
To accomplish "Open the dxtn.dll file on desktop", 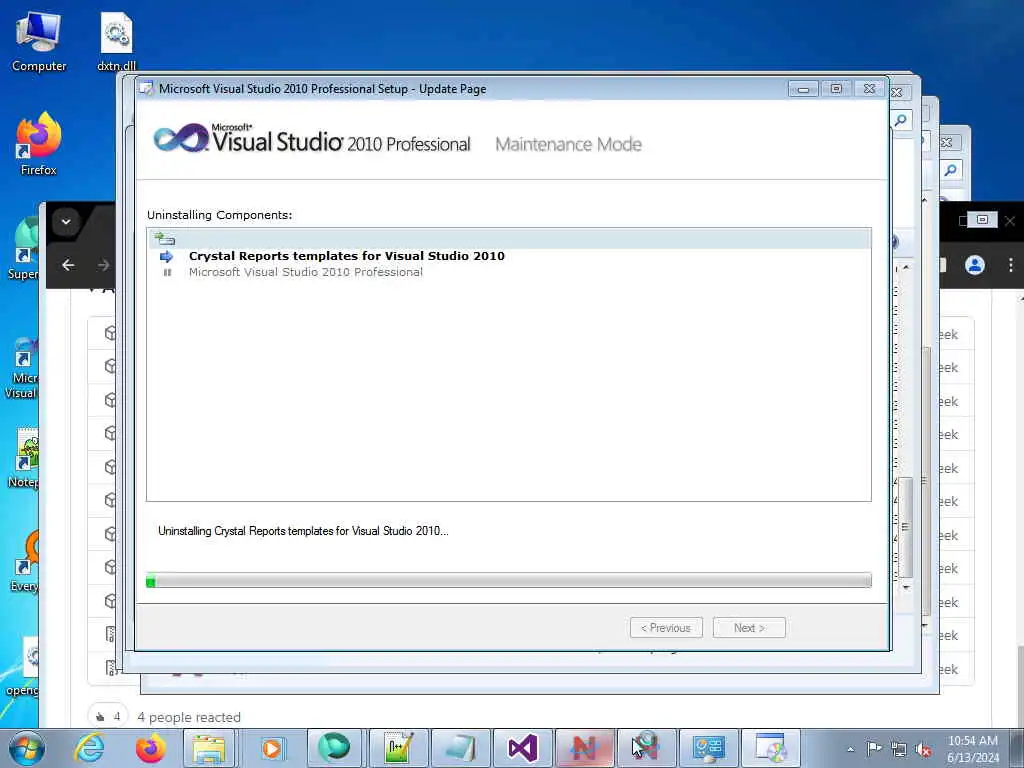I will point(116,41).
